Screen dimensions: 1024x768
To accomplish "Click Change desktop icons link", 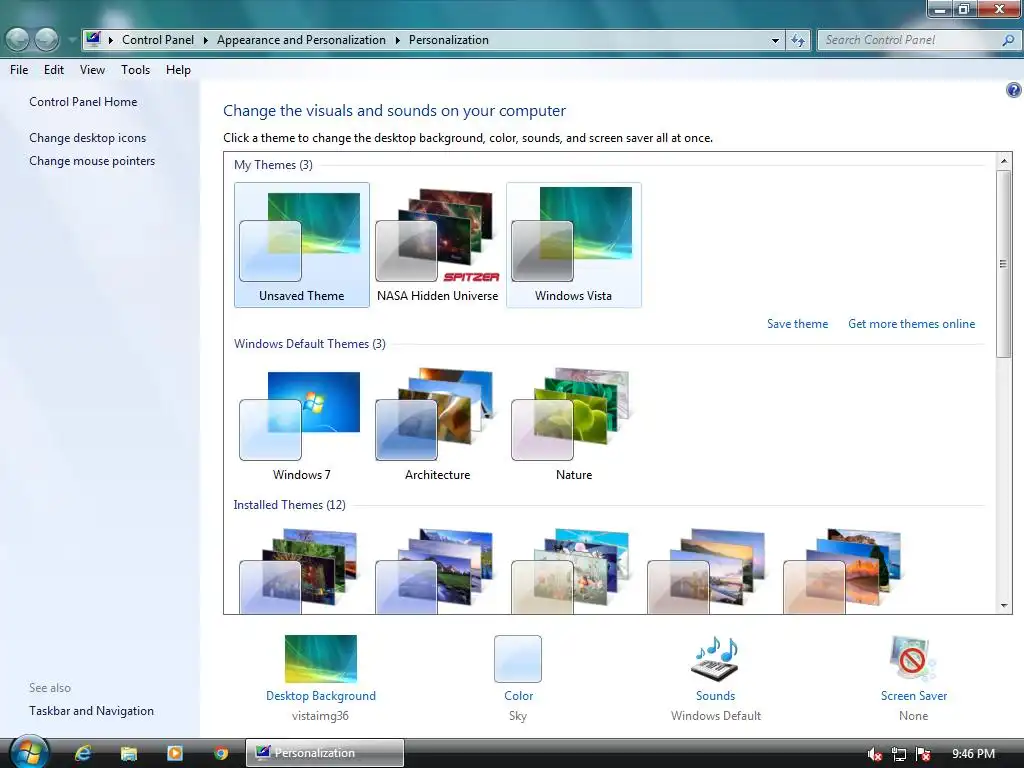I will pos(88,138).
